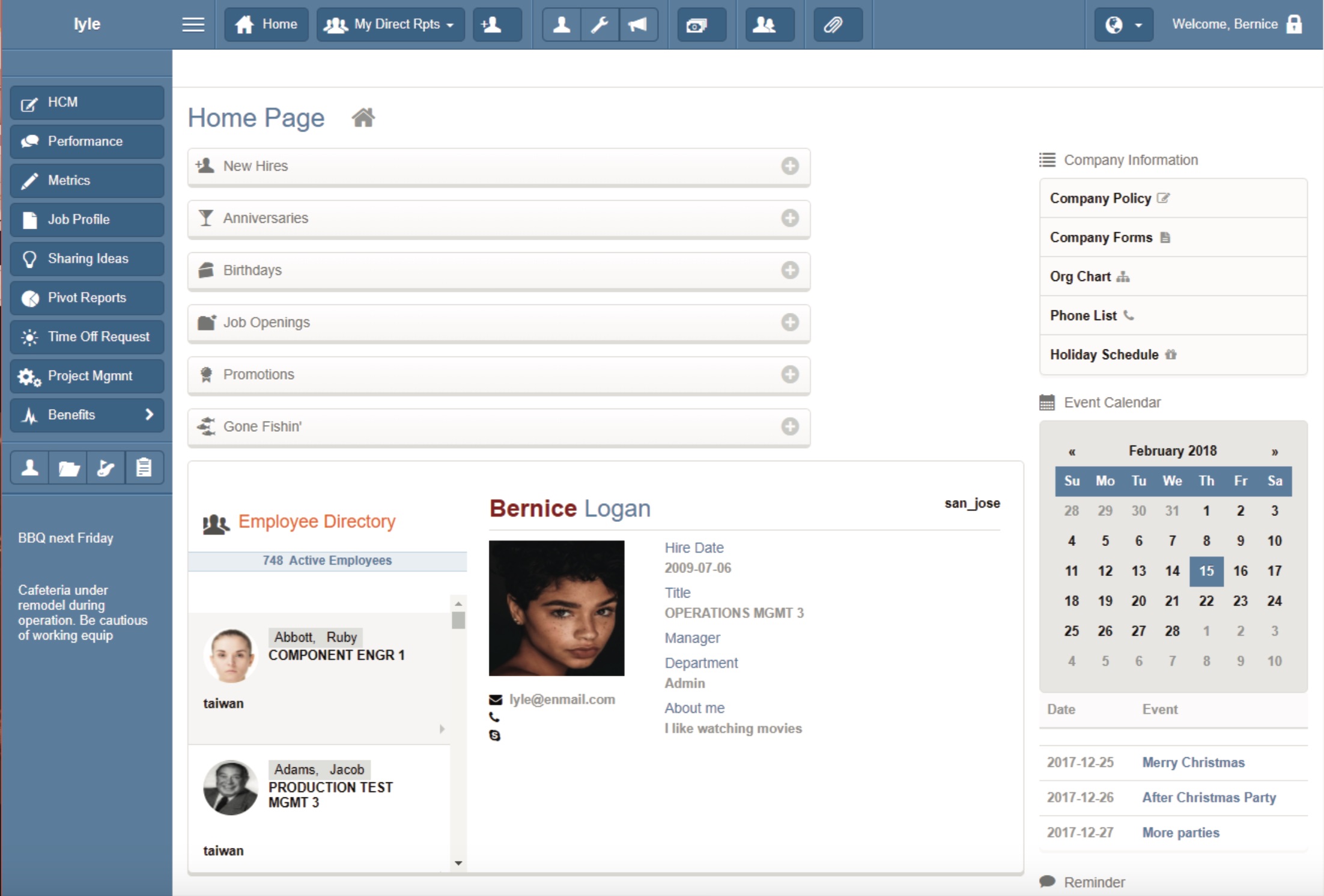Expand the New Hires panel

(x=789, y=166)
